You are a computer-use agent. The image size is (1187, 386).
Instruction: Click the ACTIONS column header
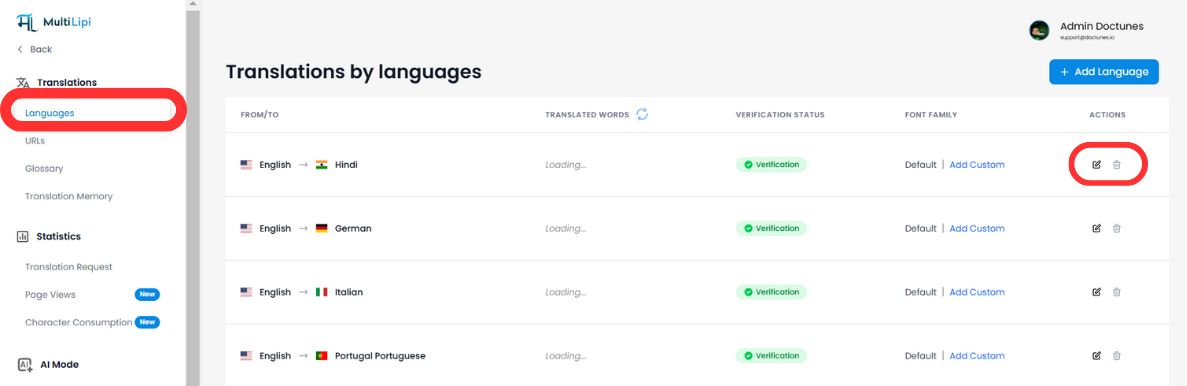tap(1107, 115)
